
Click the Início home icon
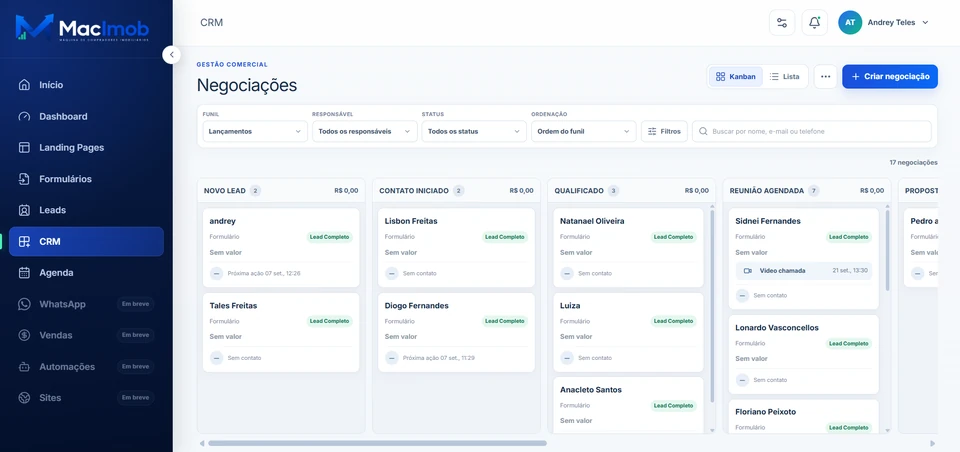coord(24,85)
